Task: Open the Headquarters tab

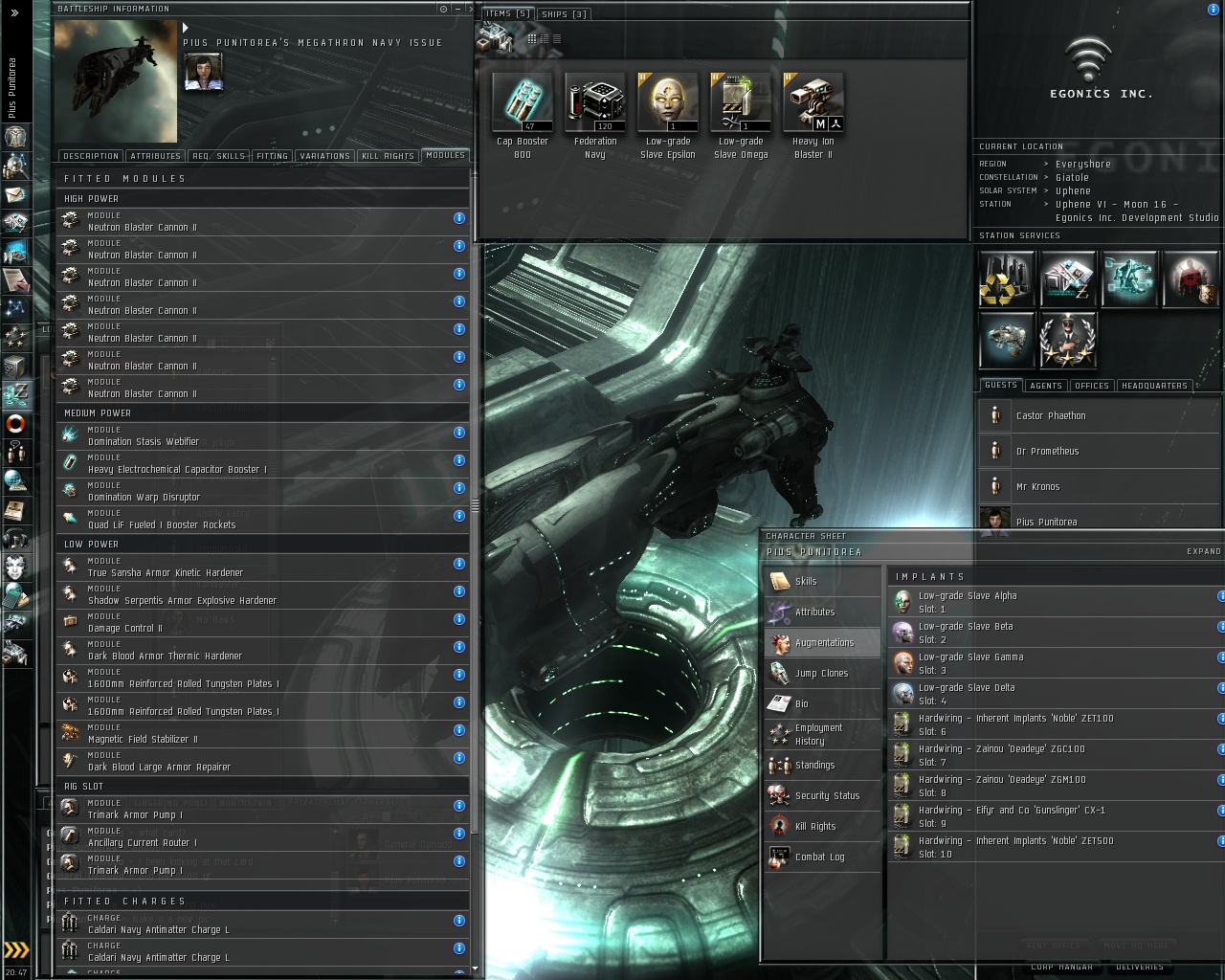Action: pyautogui.click(x=1154, y=386)
